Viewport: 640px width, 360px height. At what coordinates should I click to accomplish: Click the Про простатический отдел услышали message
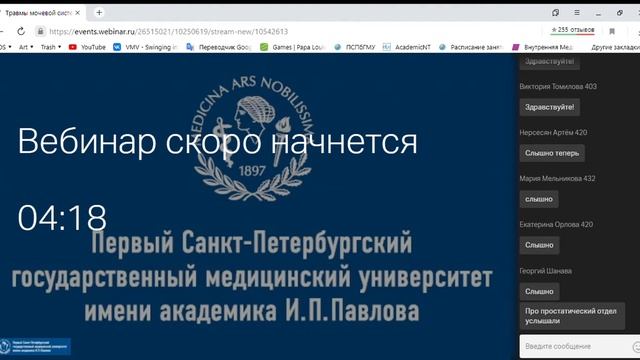(572, 316)
